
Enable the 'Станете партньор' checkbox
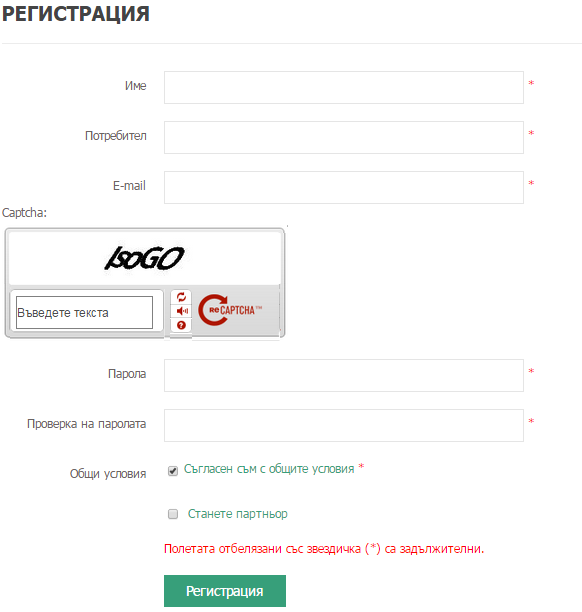pos(173,514)
